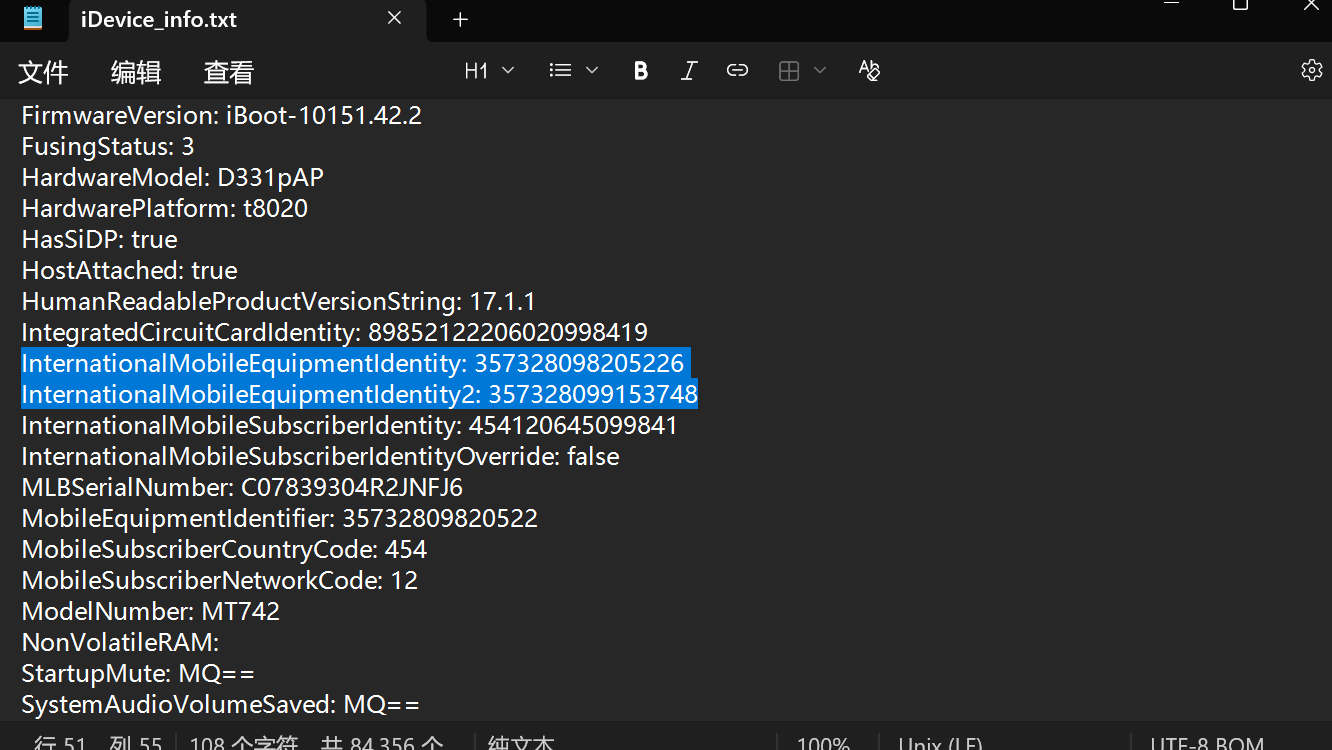Add a new tab with plus icon
The height and width of the screenshot is (750, 1332).
460,20
